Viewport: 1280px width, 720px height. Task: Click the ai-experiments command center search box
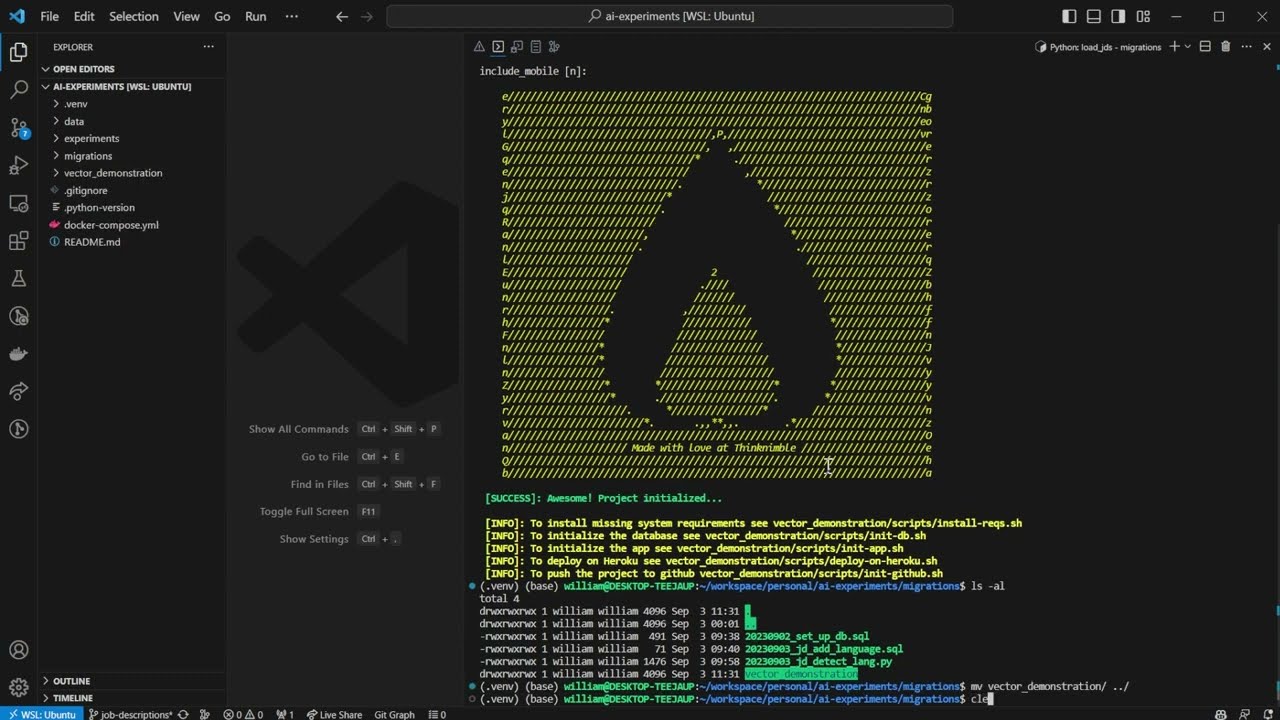[669, 16]
